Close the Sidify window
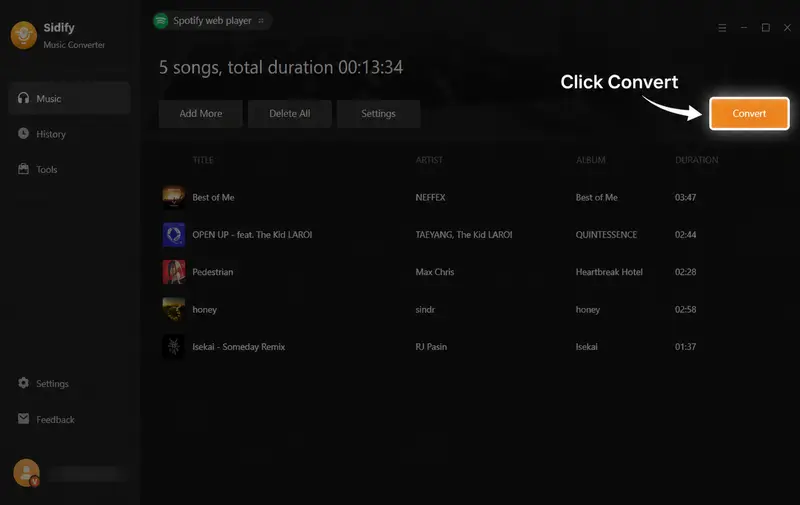800x505 pixels. (787, 28)
